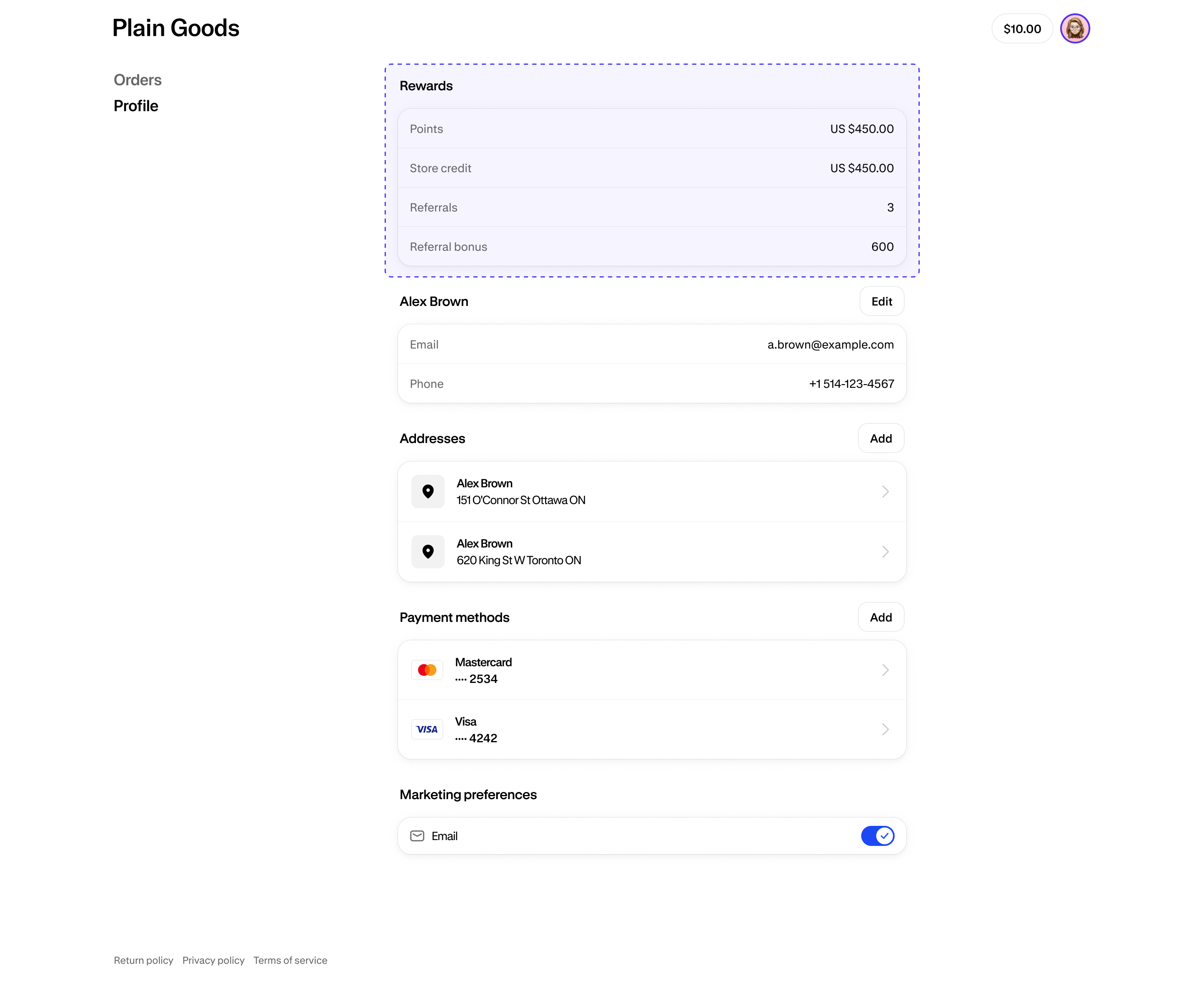Click the $10.00 balance button
Screen dimensions: 1204x983
point(1022,29)
